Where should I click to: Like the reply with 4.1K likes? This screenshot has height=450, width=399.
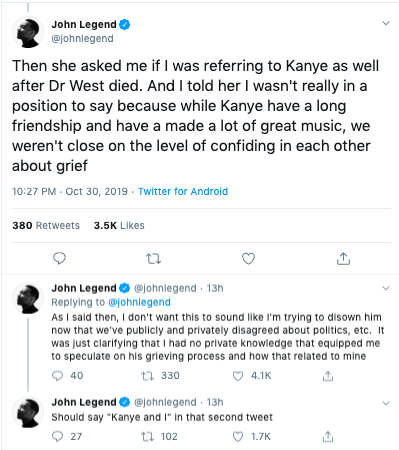238,376
